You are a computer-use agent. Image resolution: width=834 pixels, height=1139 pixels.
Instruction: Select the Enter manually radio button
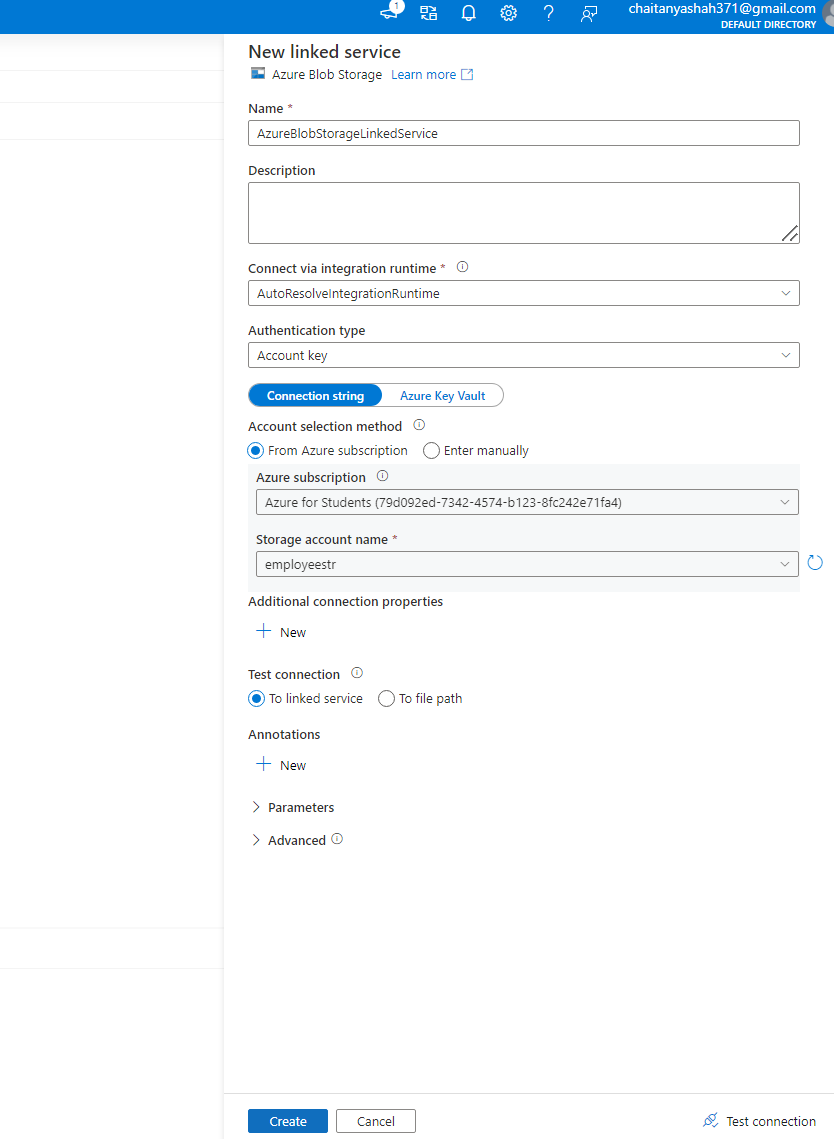tap(430, 450)
